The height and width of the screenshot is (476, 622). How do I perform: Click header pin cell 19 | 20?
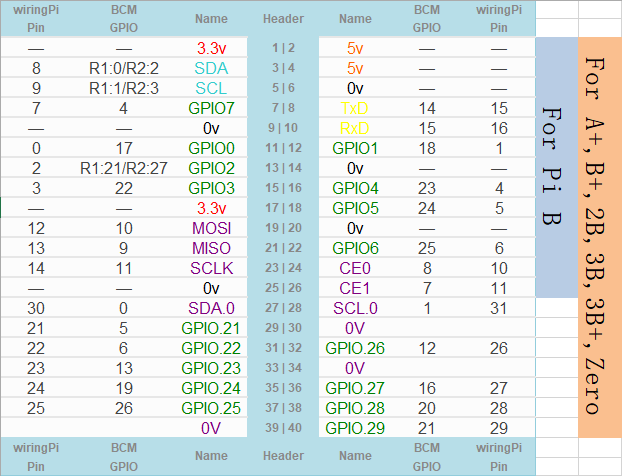pyautogui.click(x=283, y=228)
